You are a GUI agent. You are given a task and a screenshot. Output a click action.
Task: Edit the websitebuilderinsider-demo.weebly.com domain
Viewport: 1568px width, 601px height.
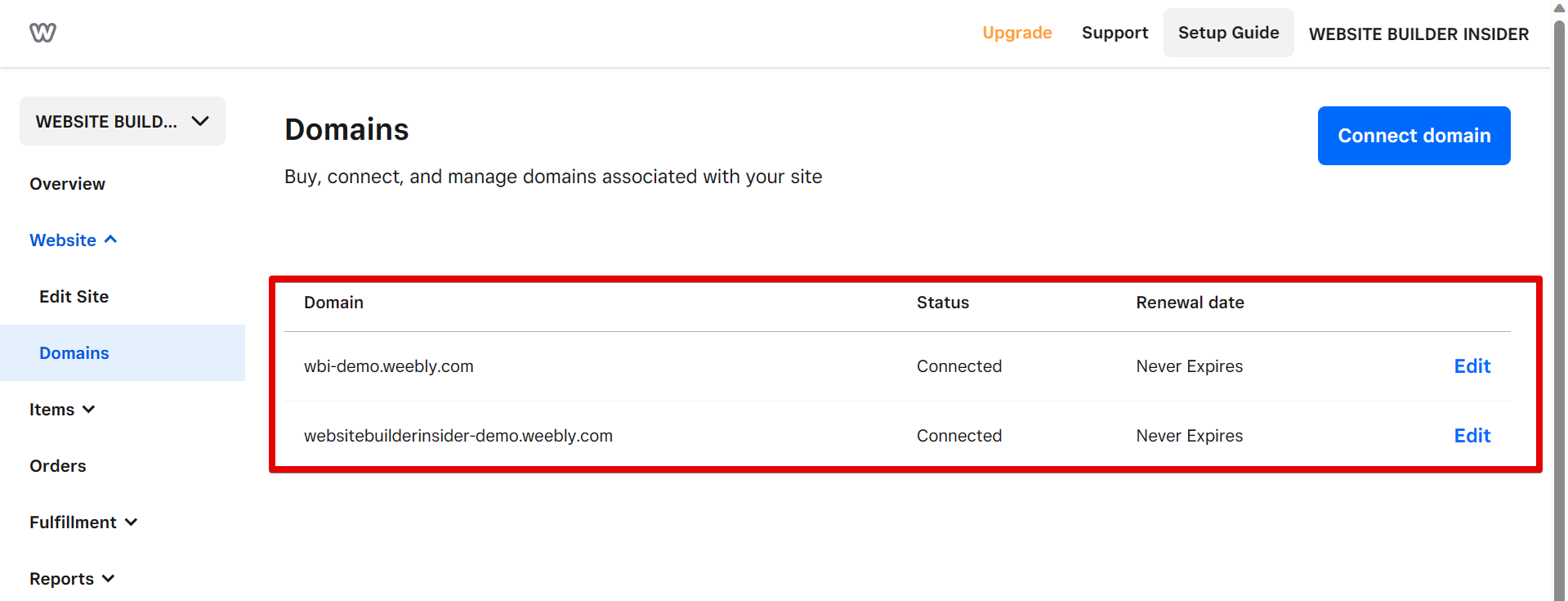(x=1472, y=436)
